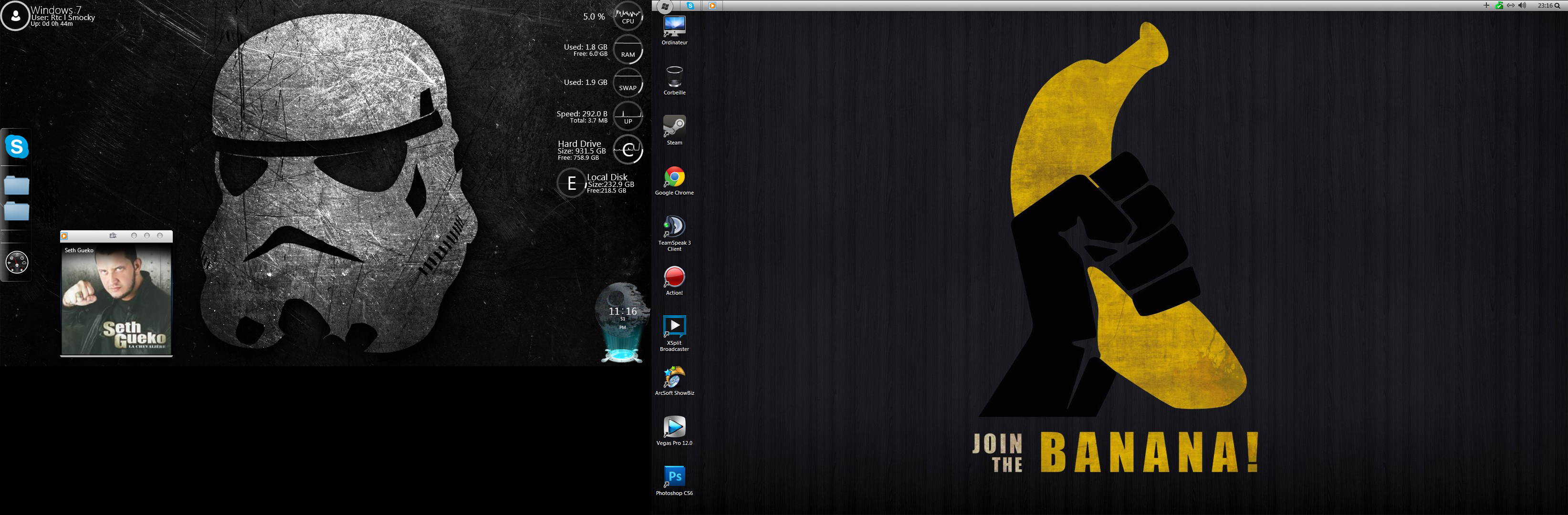1568x515 pixels.
Task: Click the 'Hard Drive' label text
Action: point(579,144)
